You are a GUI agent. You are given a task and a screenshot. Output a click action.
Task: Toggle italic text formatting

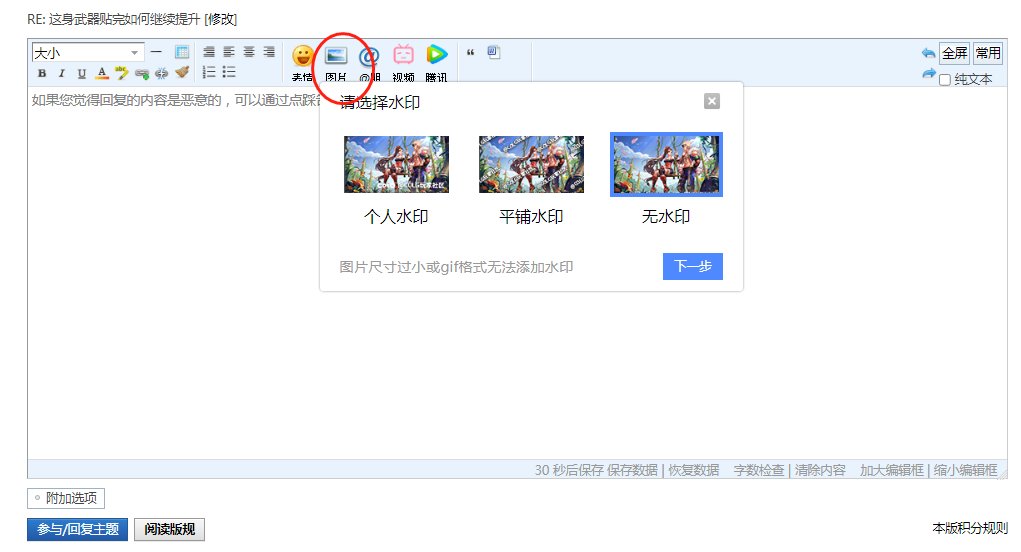(61, 73)
